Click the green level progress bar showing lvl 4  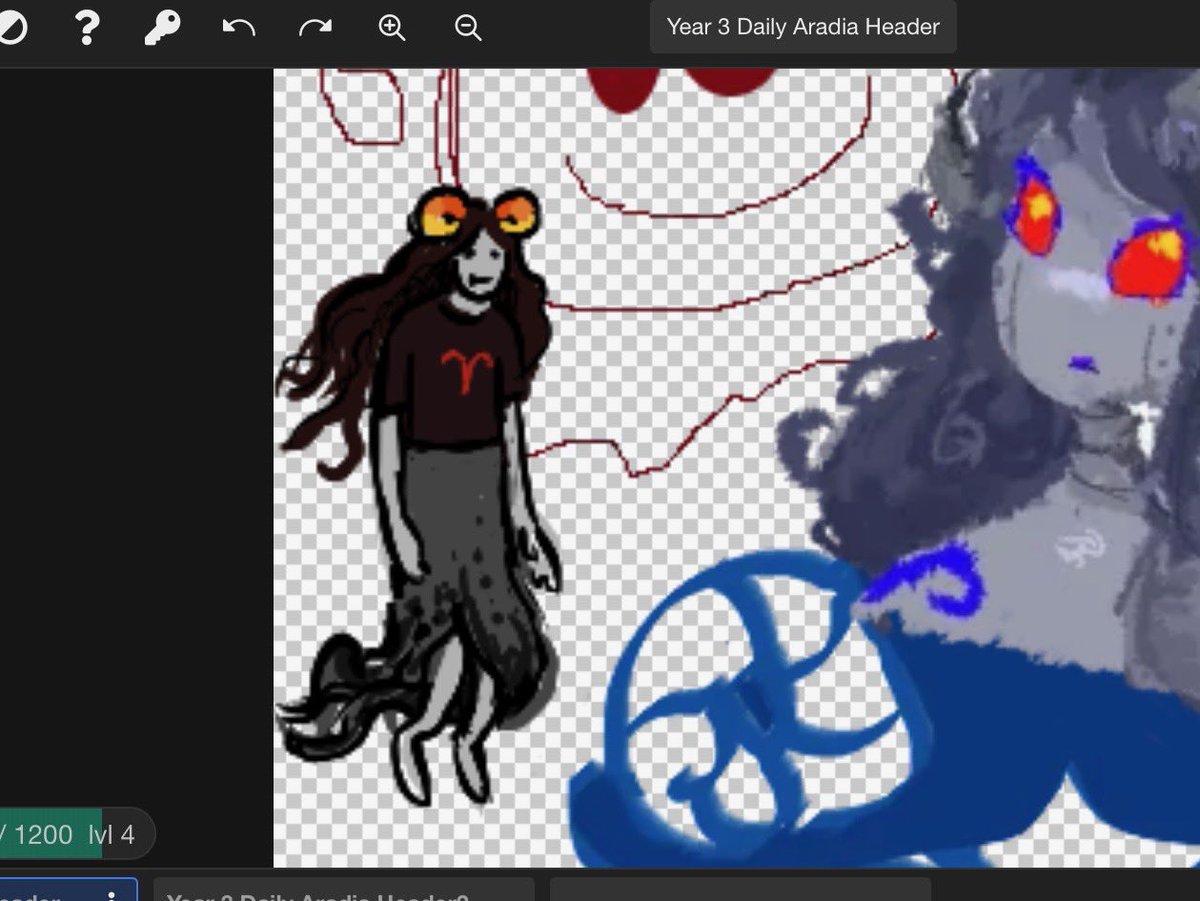[77, 834]
